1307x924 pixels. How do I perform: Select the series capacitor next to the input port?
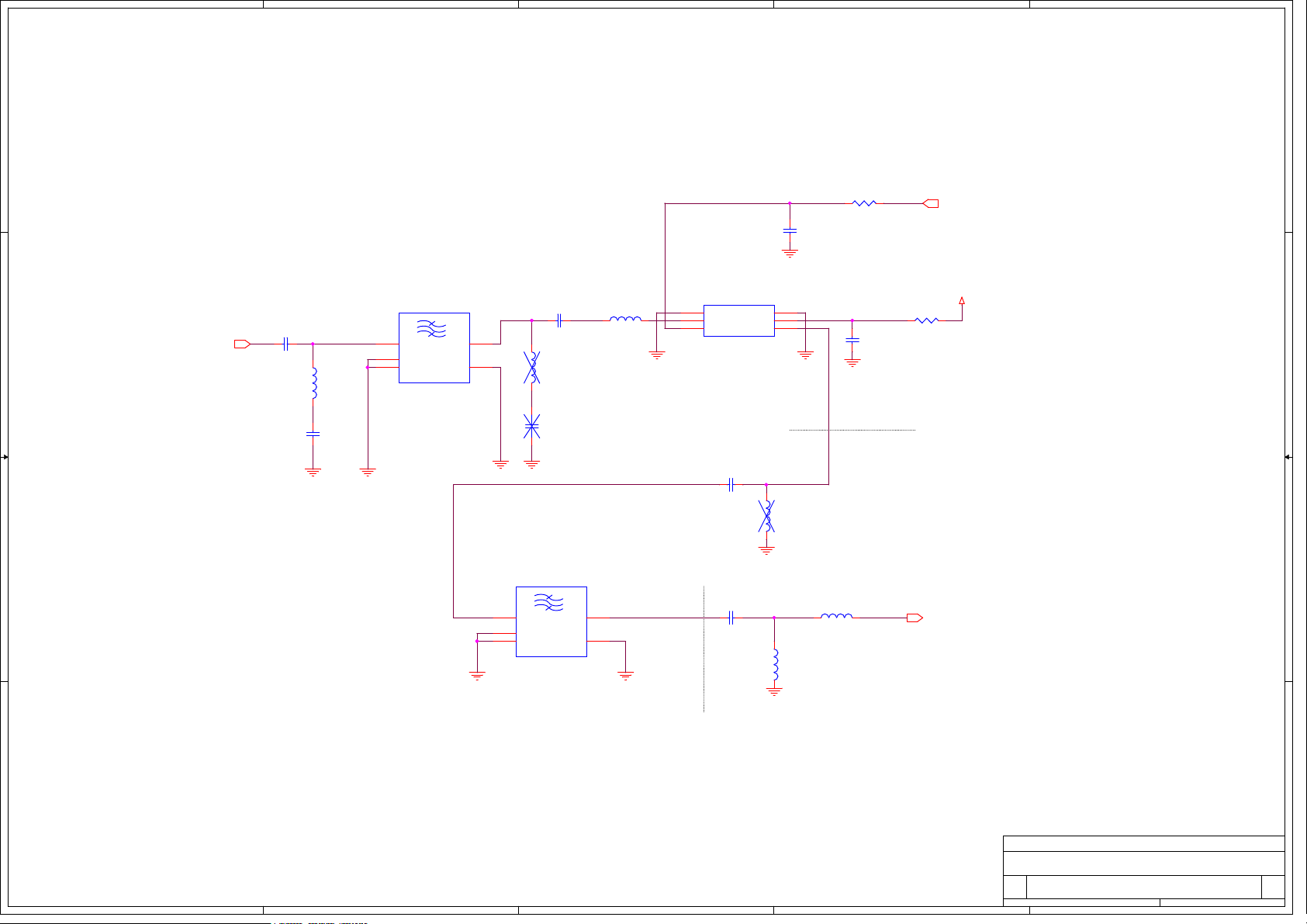[285, 344]
